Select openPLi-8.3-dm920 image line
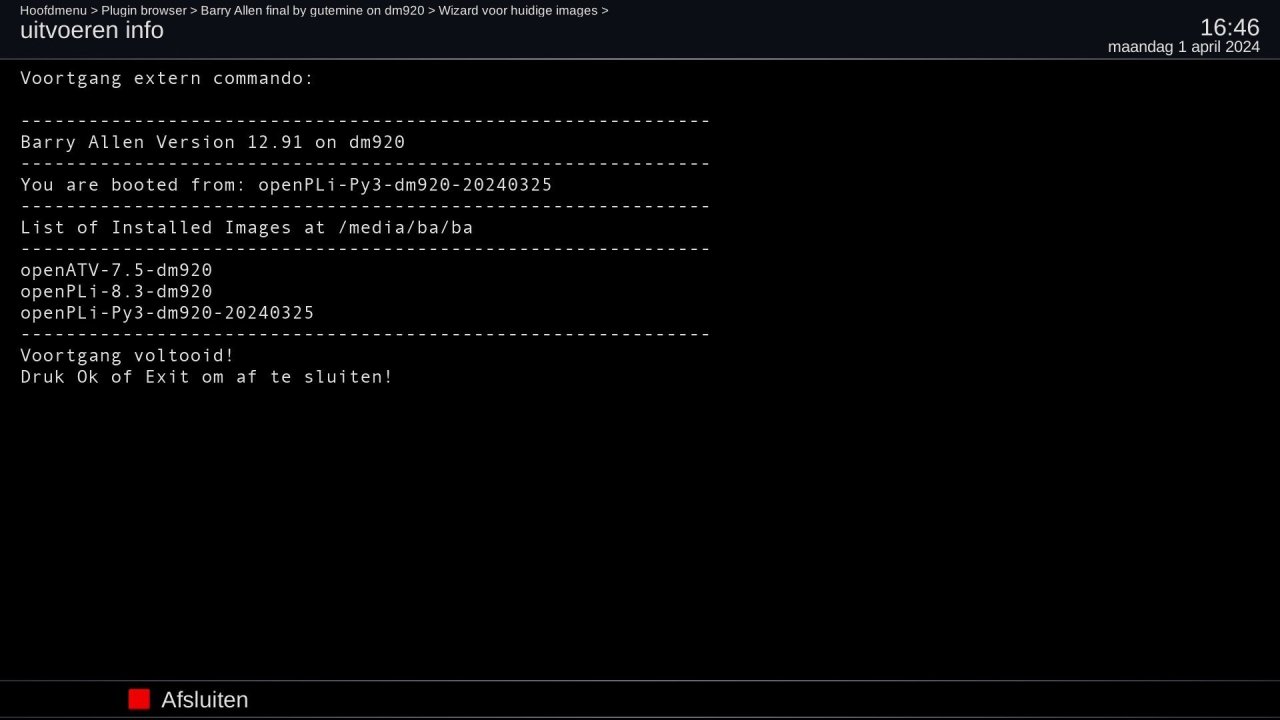Screen dimensions: 1280x720 pos(116,292)
